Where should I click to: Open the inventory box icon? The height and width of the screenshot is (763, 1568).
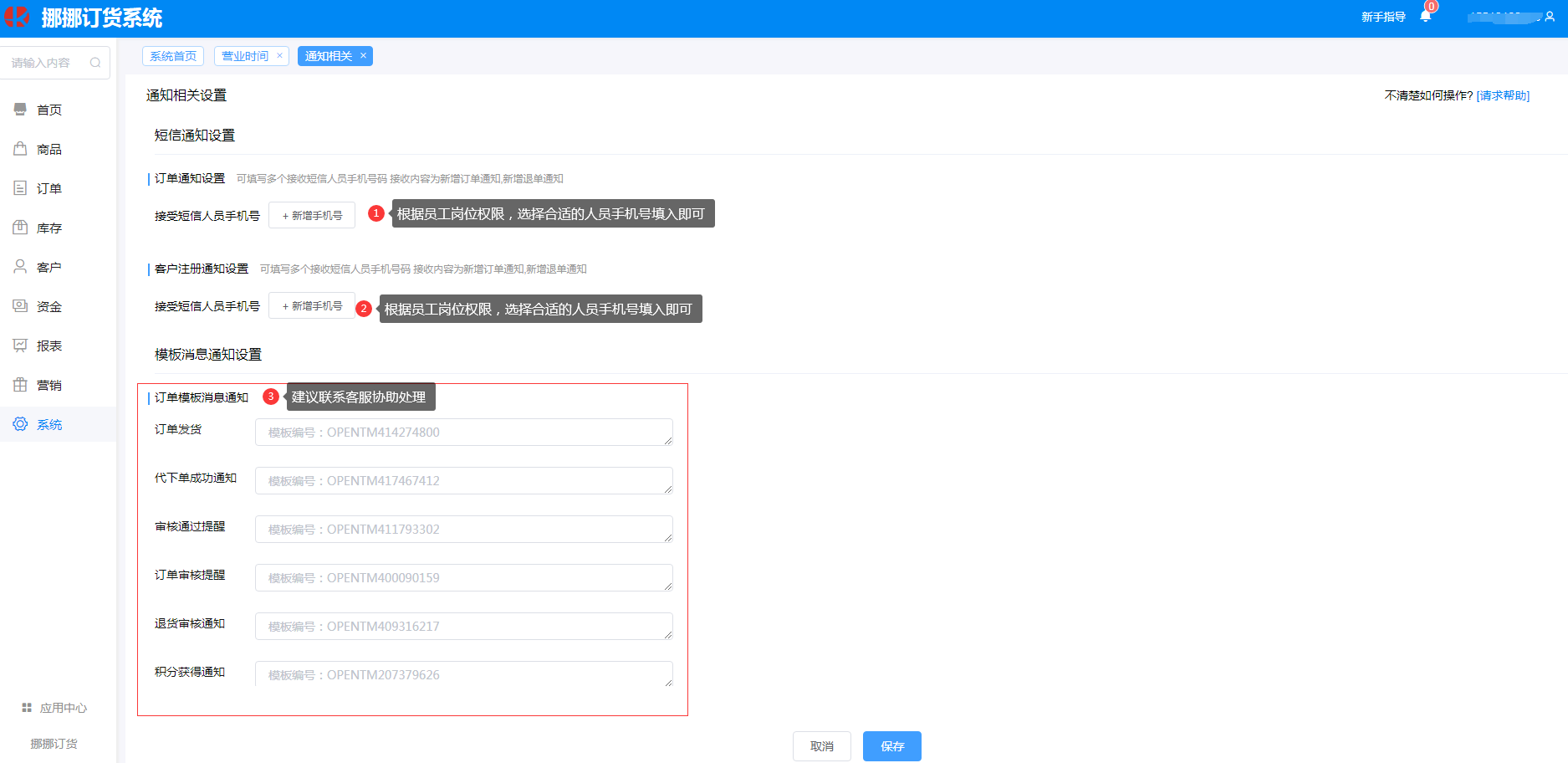click(x=20, y=228)
